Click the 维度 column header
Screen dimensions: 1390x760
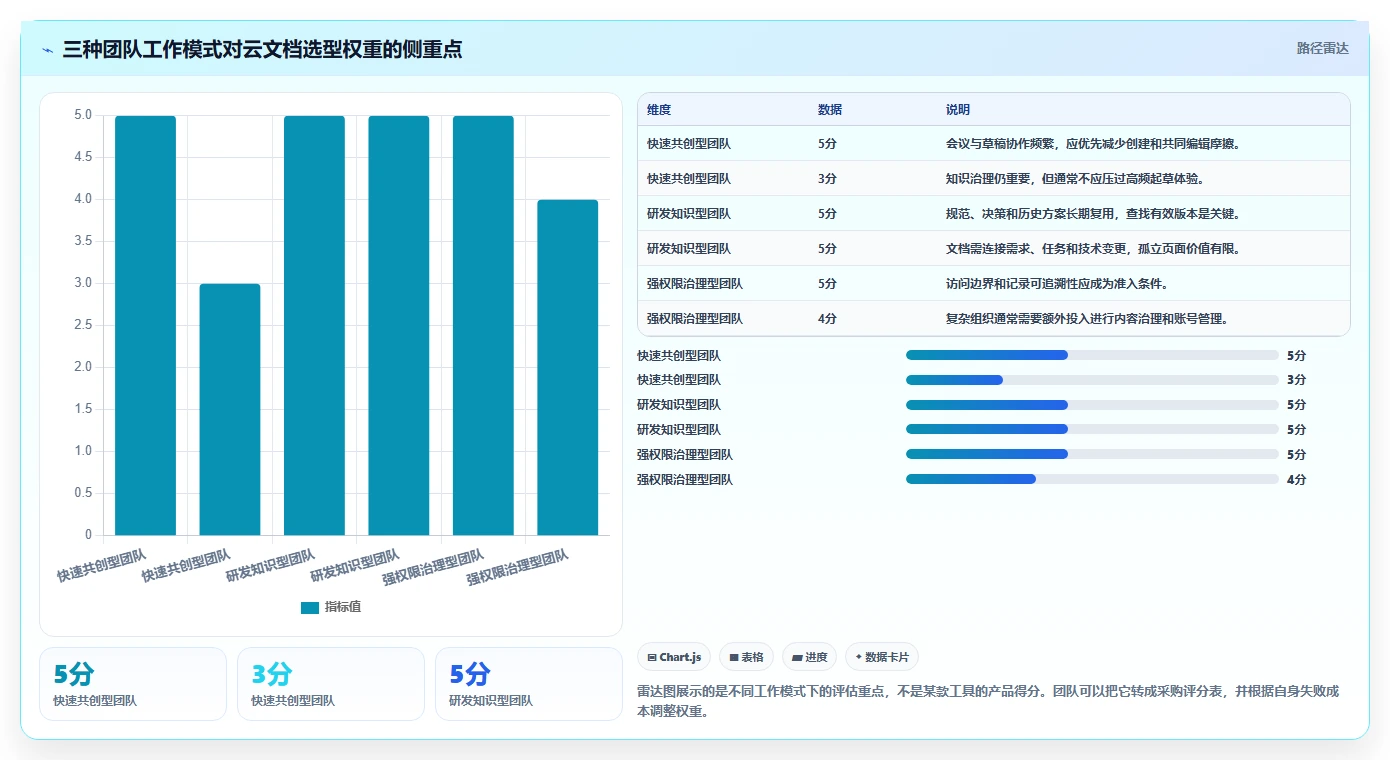659,110
